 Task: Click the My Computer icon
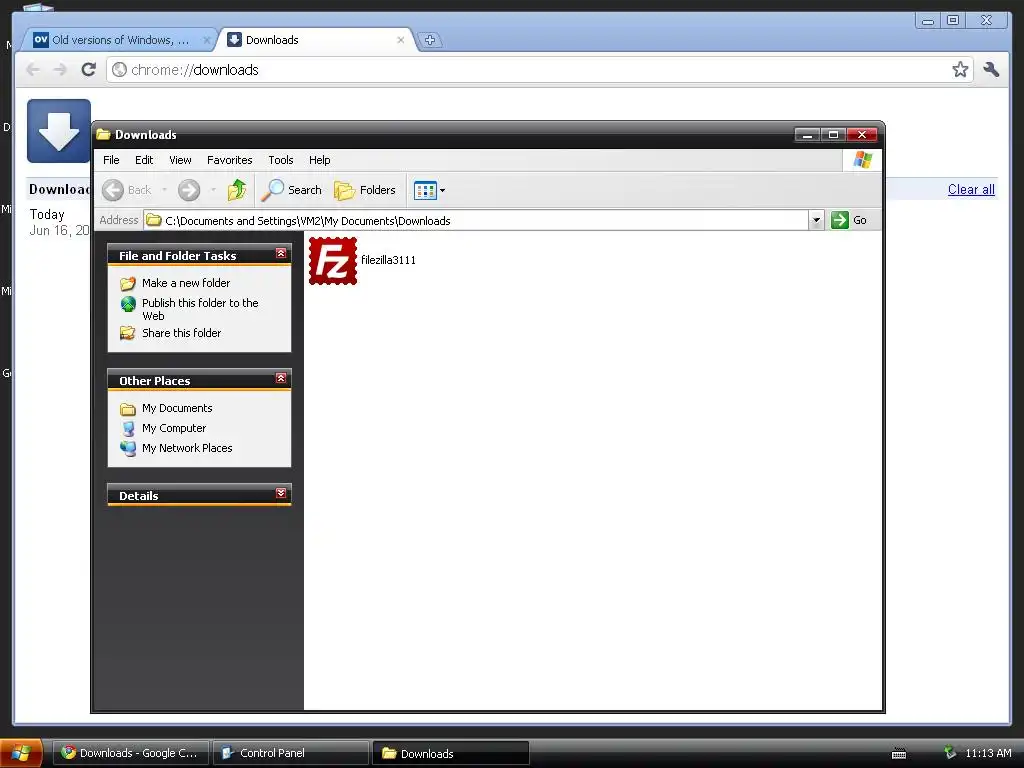point(128,429)
